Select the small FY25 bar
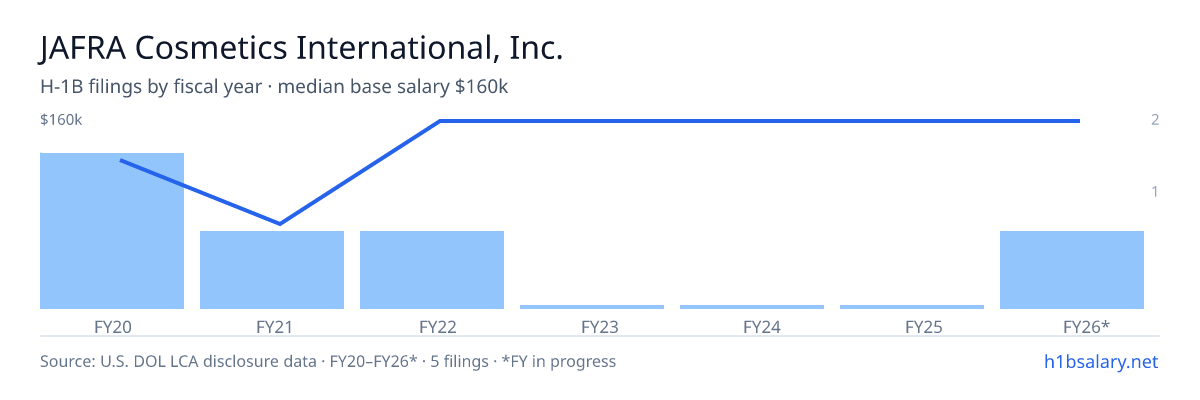 (912, 307)
